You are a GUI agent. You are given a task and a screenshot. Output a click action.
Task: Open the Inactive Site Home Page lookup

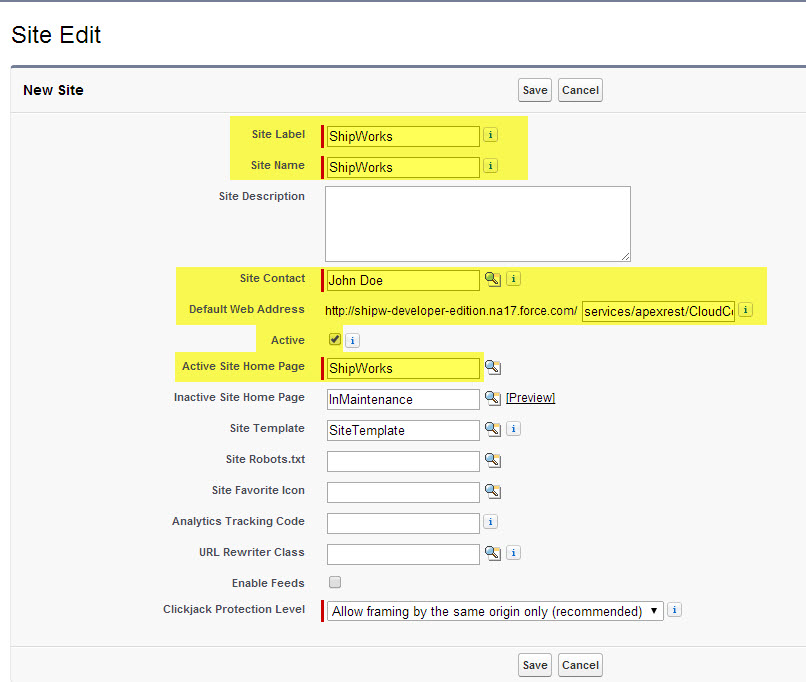coord(493,398)
